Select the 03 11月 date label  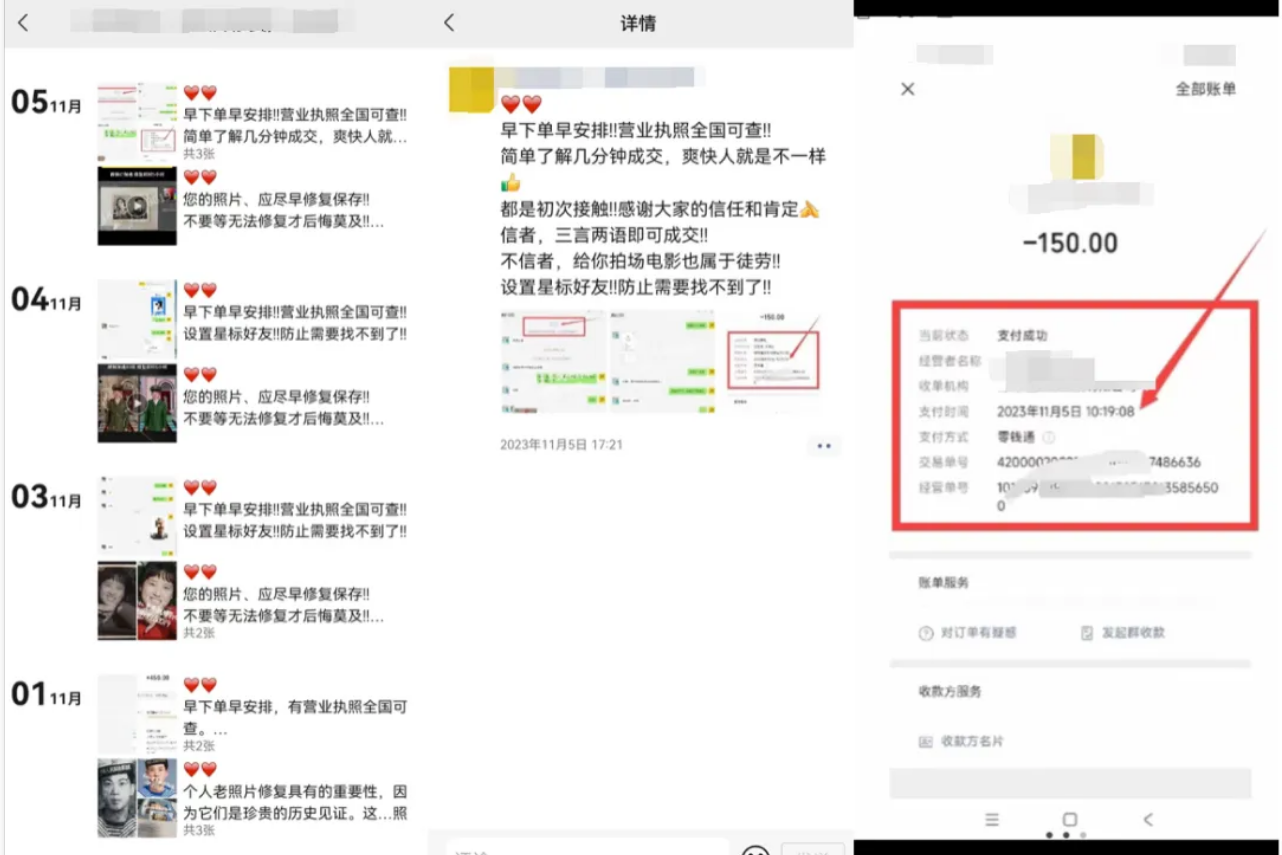click(x=46, y=496)
